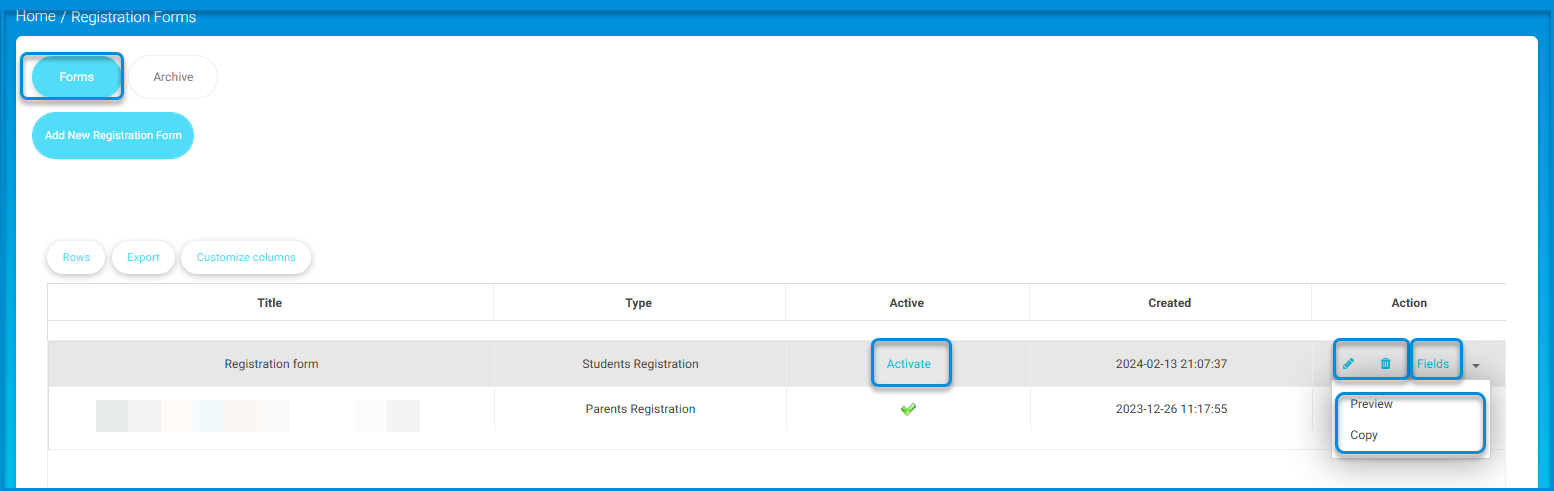Choose Copy from the action menu

pos(1364,435)
